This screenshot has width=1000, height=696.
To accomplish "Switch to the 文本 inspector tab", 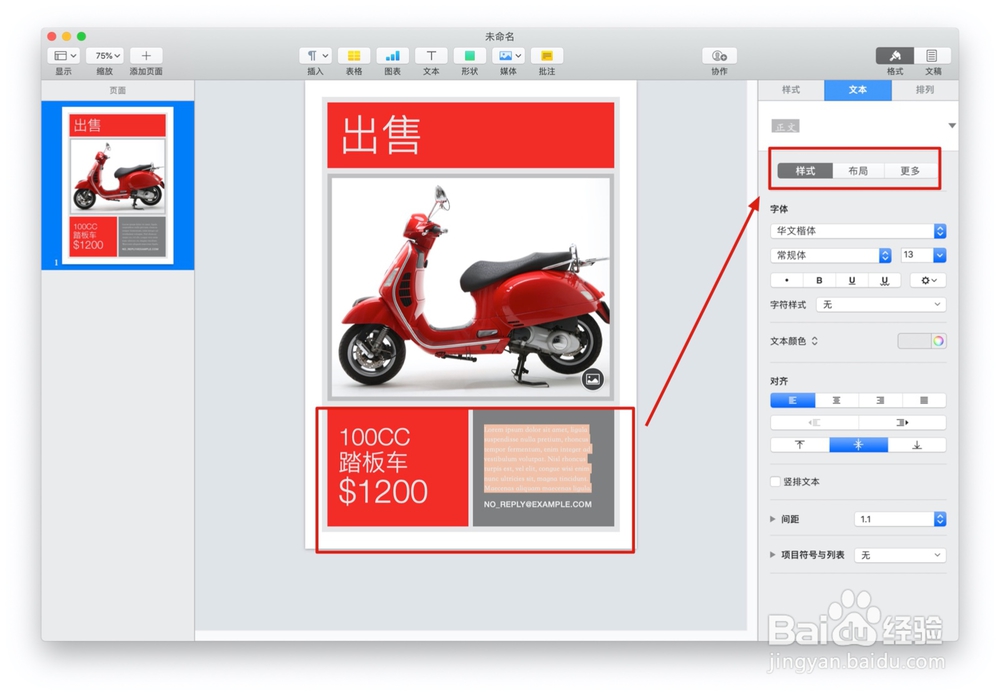I will tap(858, 90).
